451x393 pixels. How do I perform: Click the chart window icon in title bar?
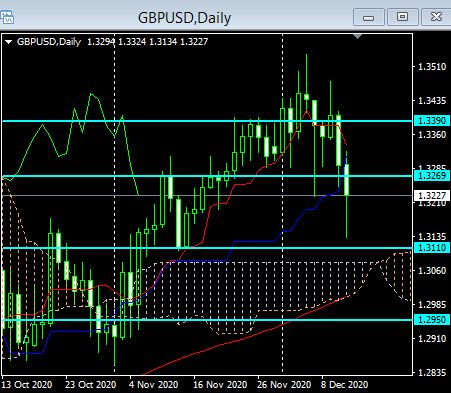pyautogui.click(x=7, y=17)
